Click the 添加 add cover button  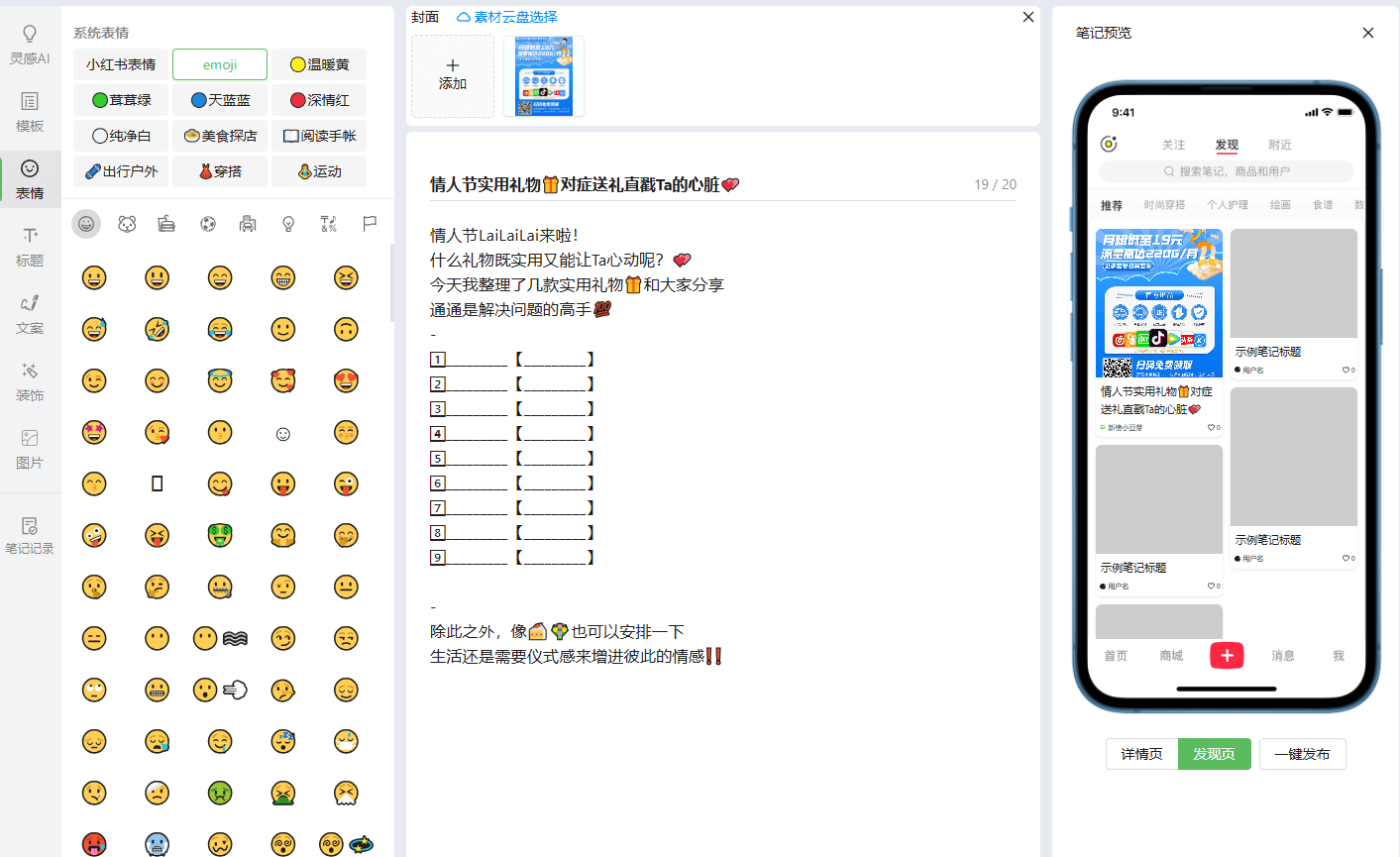[453, 76]
